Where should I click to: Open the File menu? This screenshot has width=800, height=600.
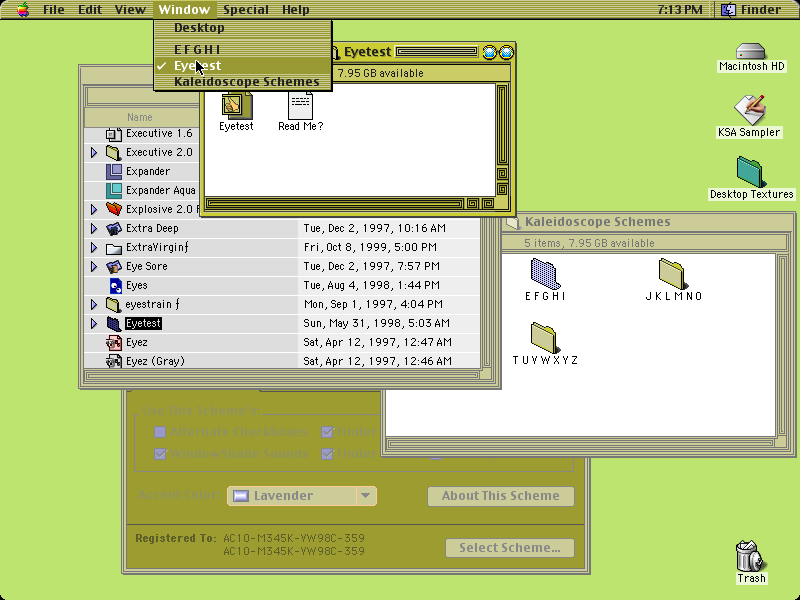point(54,9)
